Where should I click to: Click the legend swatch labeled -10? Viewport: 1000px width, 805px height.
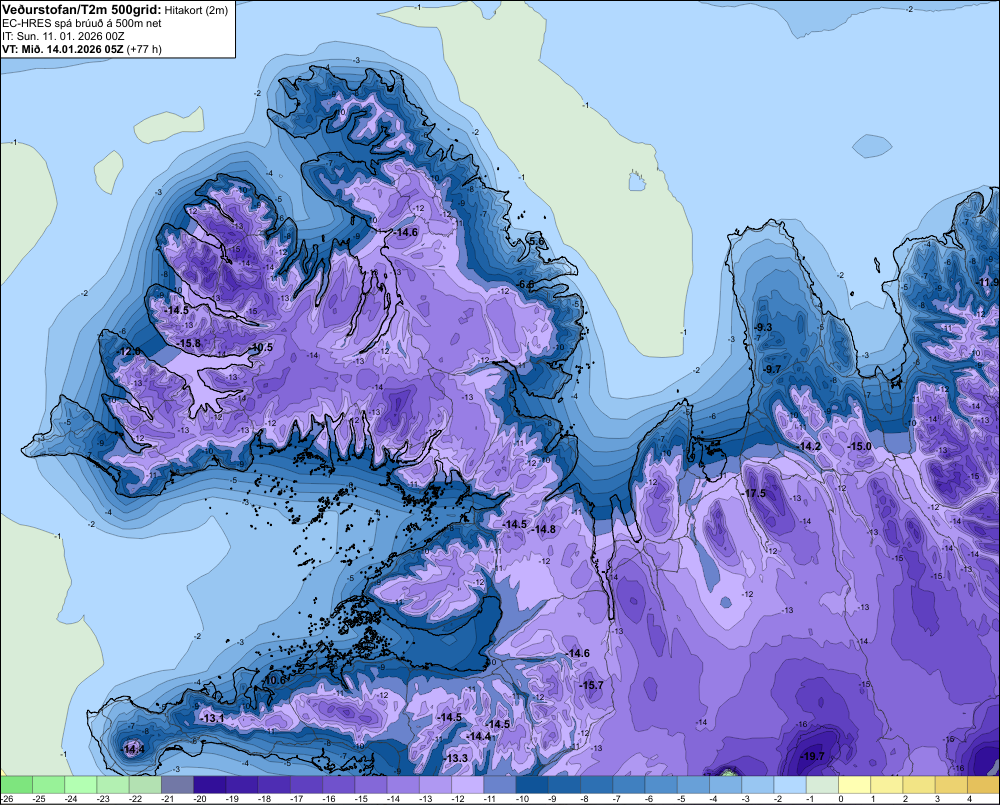point(532,784)
